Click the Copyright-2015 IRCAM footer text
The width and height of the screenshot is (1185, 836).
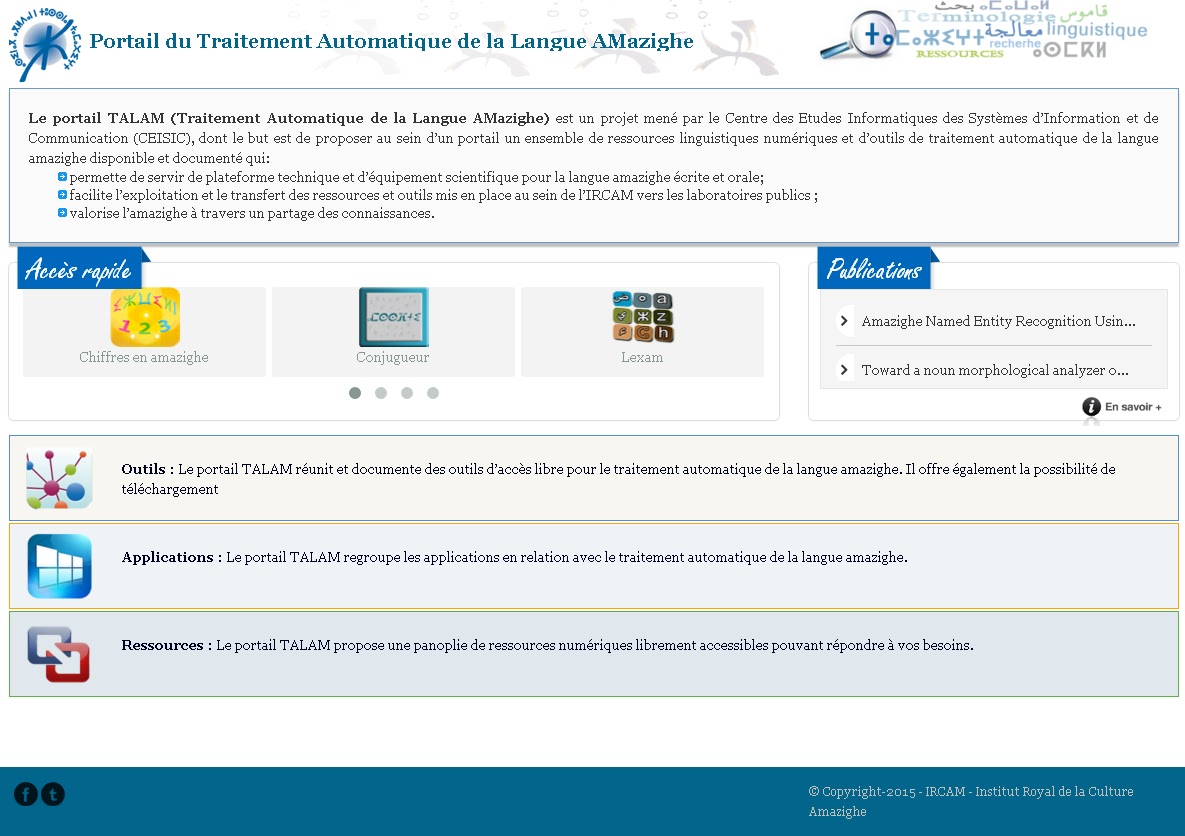click(x=971, y=801)
